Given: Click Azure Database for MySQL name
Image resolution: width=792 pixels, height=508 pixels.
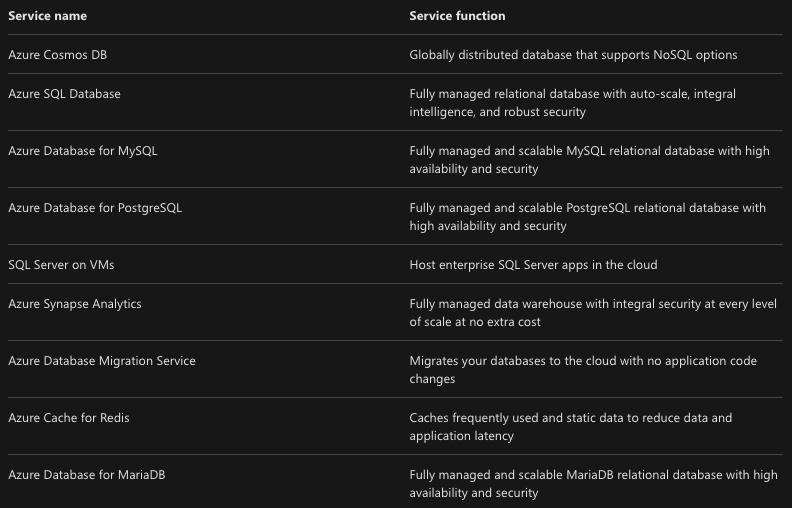Looking at the screenshot, I should click(83, 151).
